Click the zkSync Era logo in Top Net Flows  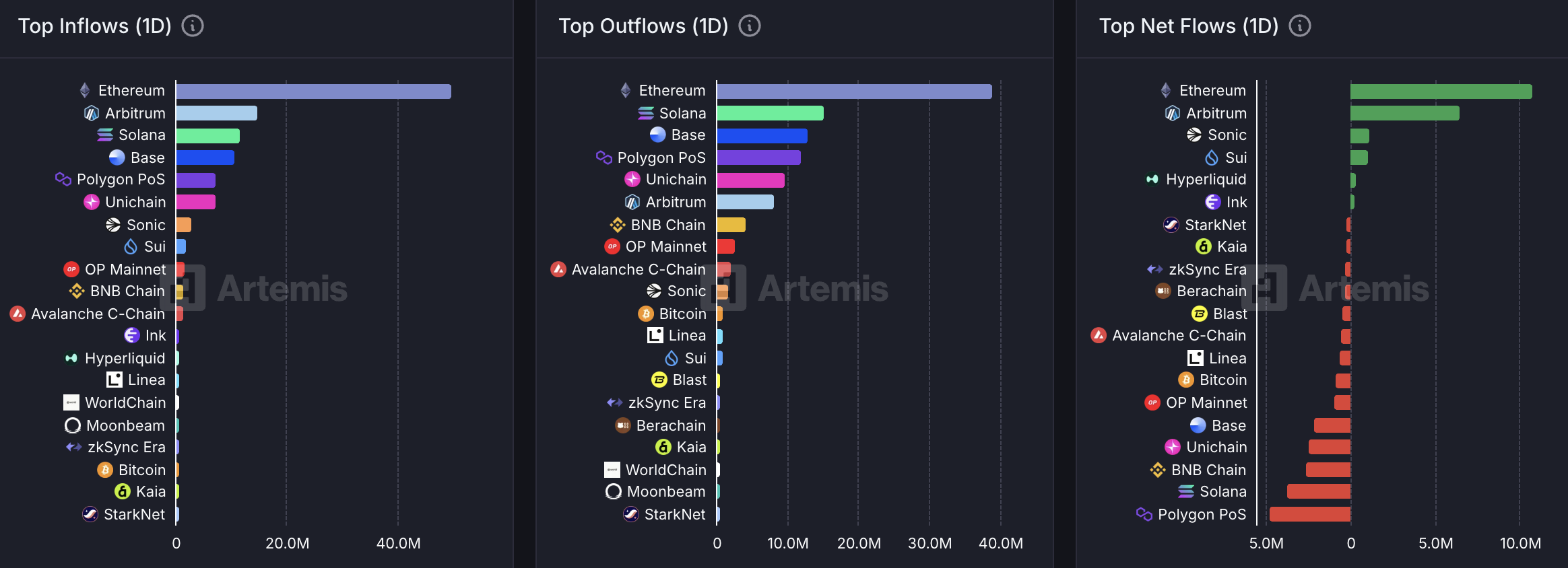[x=1155, y=269]
